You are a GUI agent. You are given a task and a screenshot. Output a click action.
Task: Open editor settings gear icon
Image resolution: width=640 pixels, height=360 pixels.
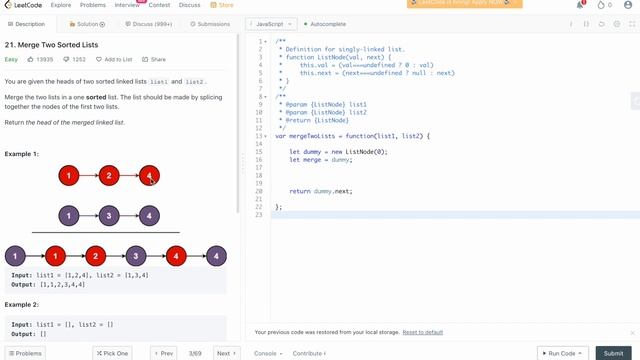(x=617, y=24)
